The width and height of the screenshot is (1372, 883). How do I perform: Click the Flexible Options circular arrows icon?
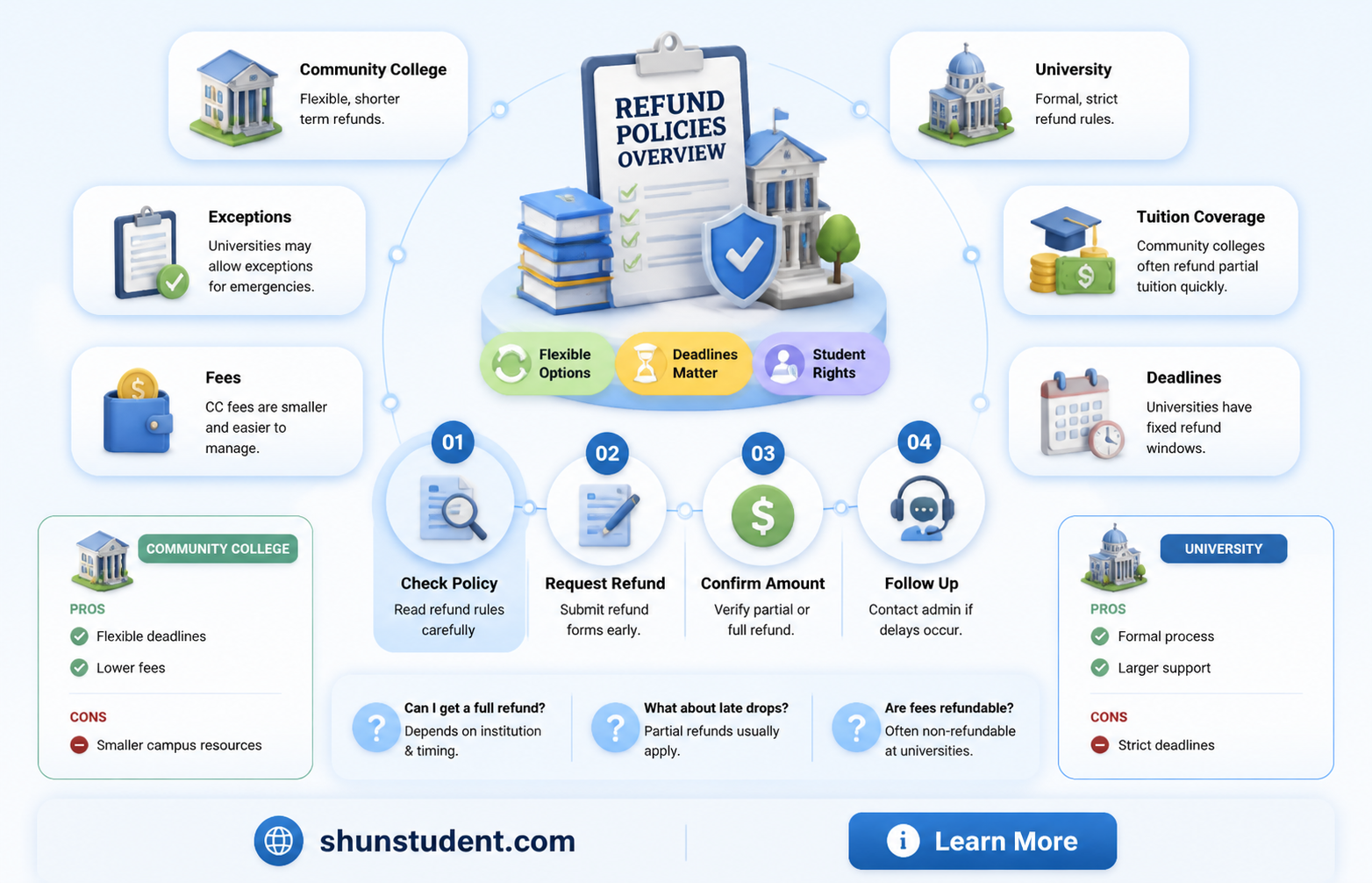pos(511,363)
